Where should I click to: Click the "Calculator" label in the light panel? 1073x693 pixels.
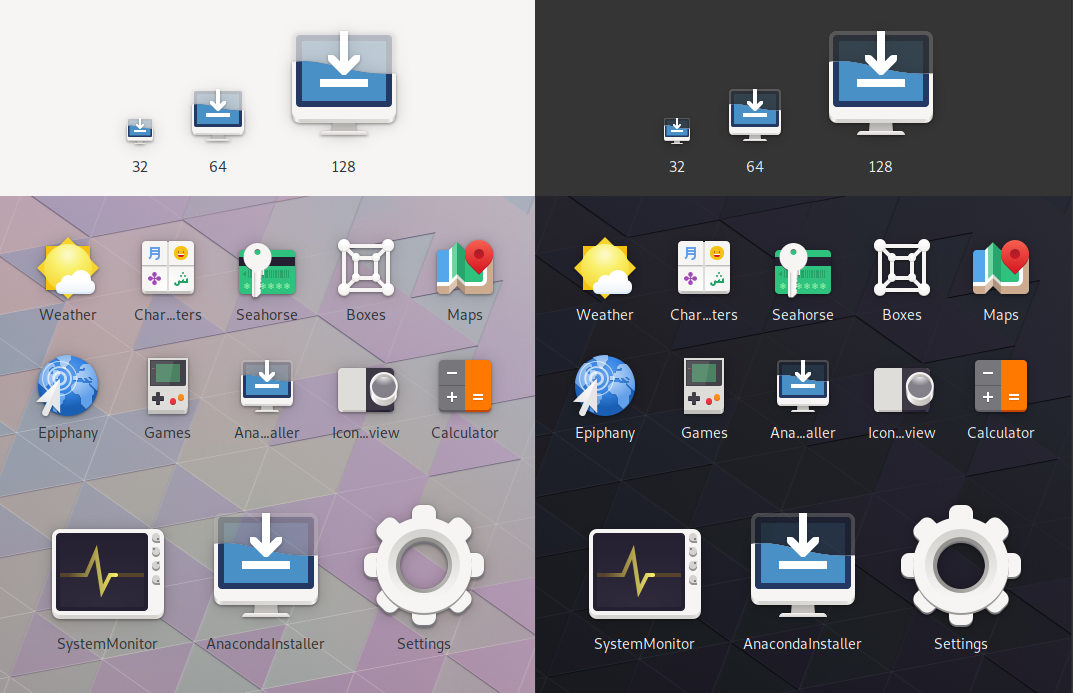pos(465,433)
